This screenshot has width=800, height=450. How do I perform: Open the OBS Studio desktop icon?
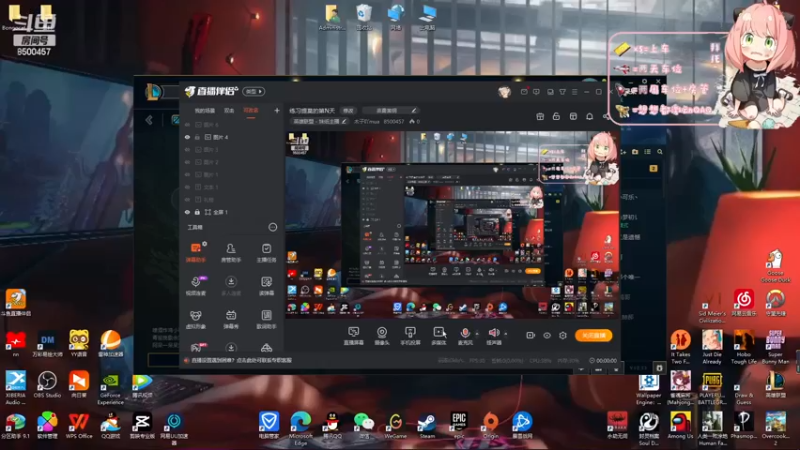(x=47, y=385)
